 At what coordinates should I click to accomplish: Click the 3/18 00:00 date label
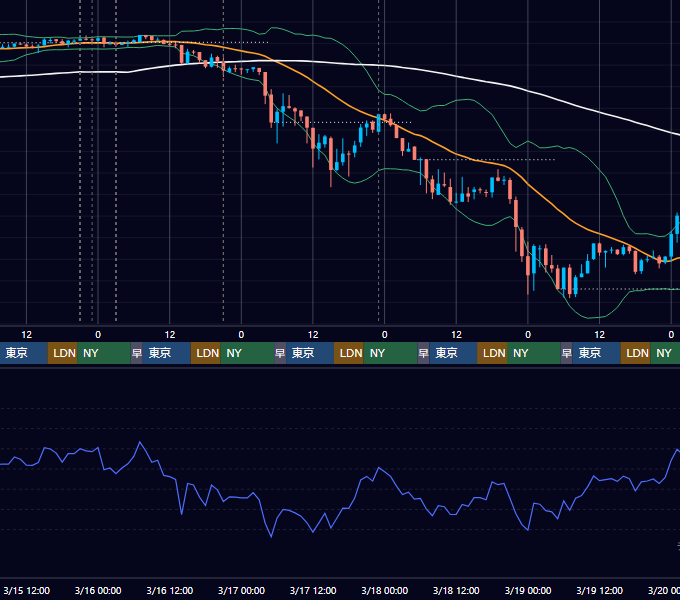[x=385, y=590]
